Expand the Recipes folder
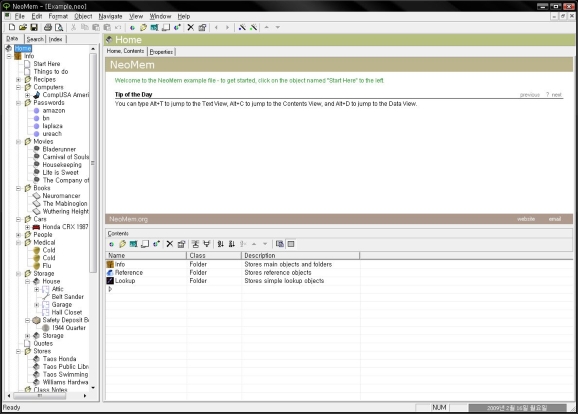 coord(18,79)
